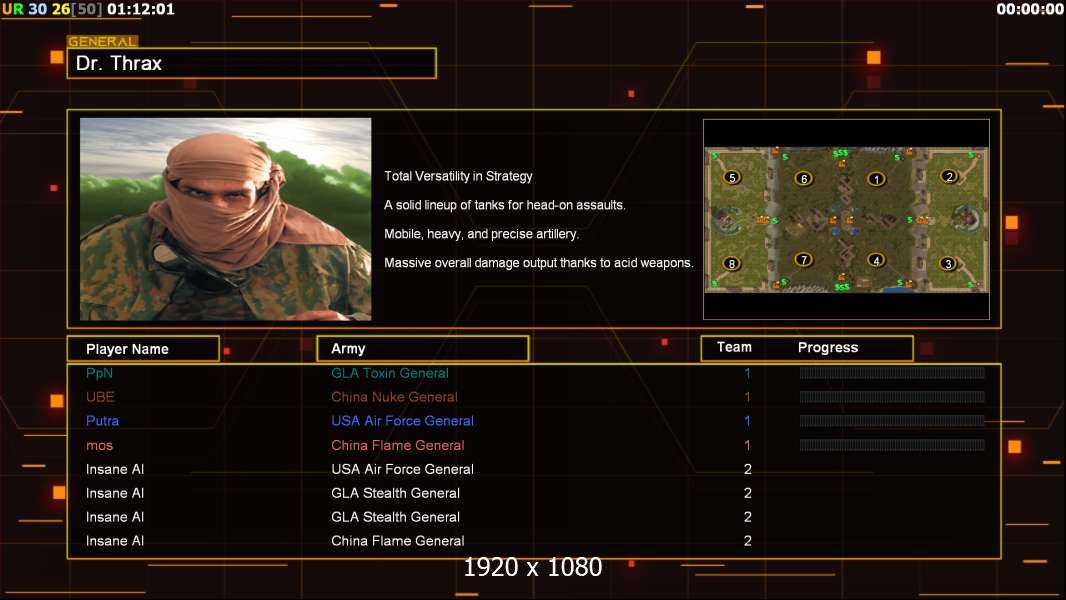Click start position 1 on the map

point(876,179)
